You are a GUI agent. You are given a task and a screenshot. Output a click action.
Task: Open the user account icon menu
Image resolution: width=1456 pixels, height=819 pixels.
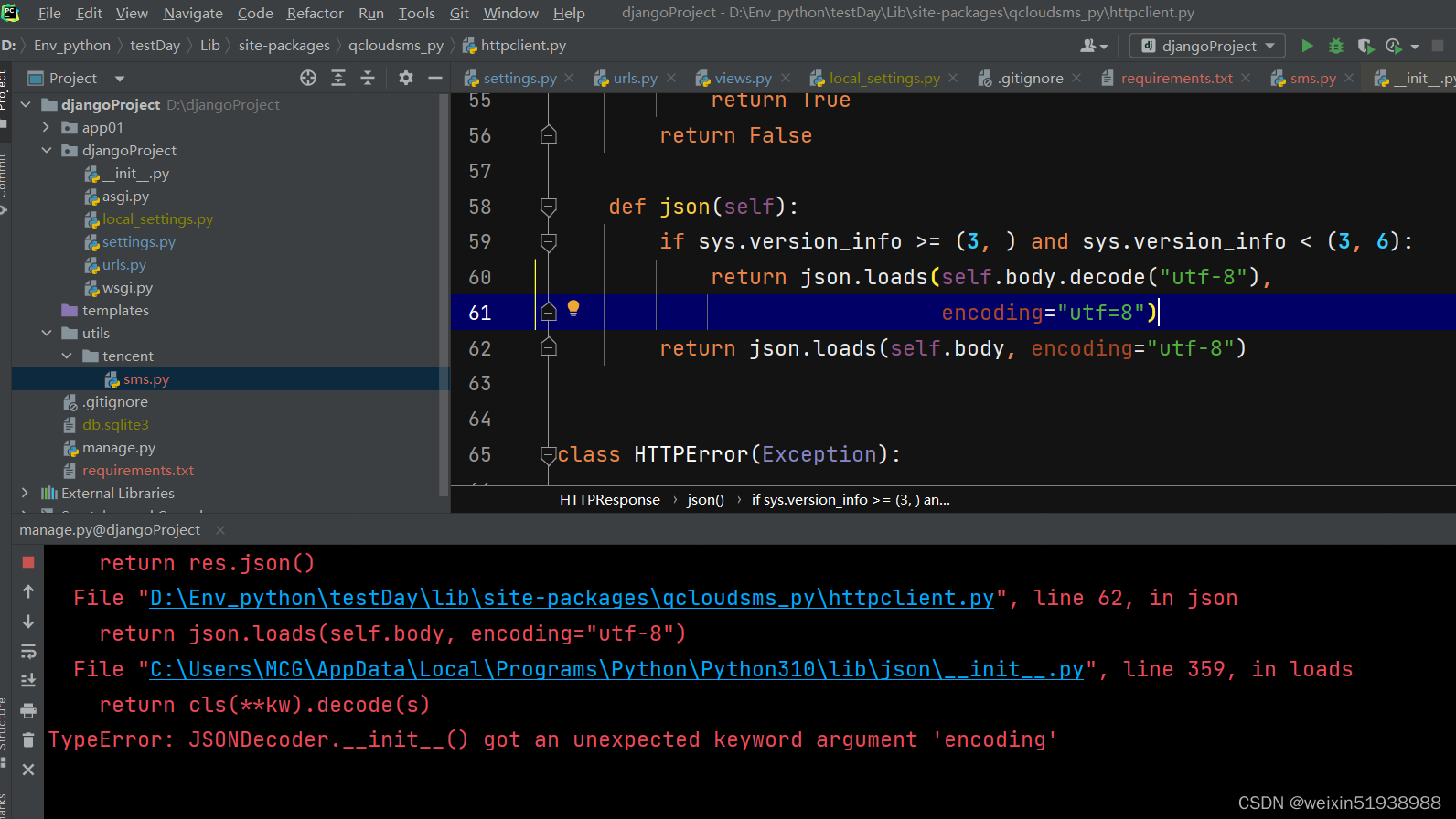pos(1094,46)
